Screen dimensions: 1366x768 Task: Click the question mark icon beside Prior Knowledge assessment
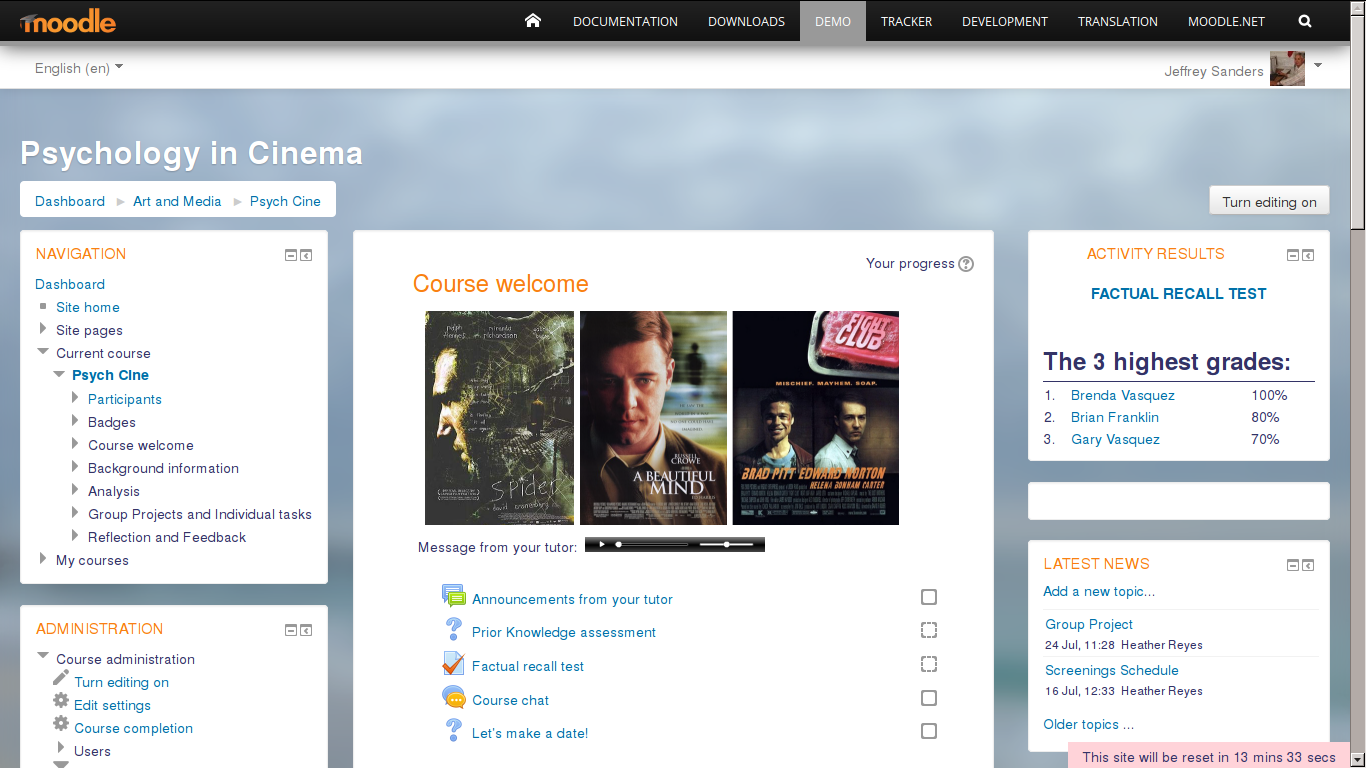pos(454,630)
